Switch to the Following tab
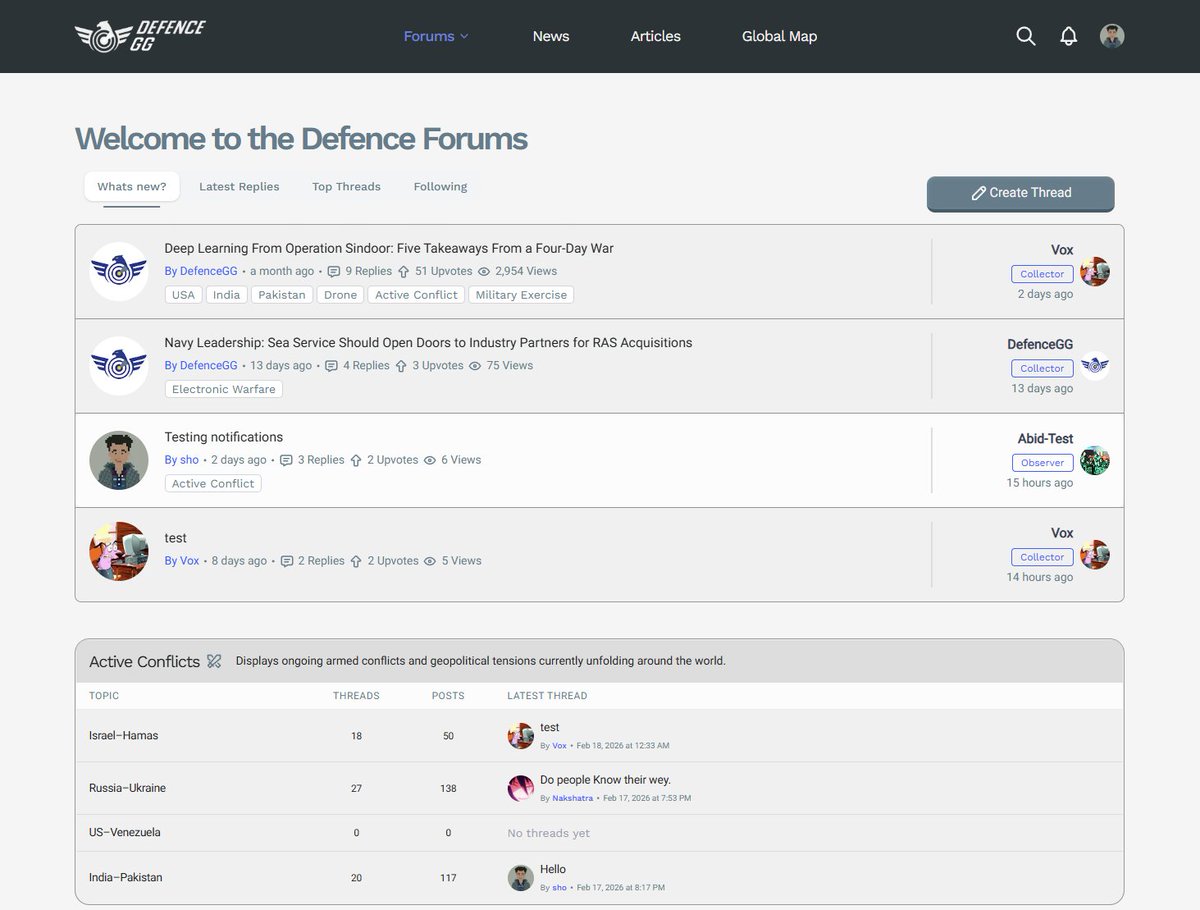 [440, 186]
